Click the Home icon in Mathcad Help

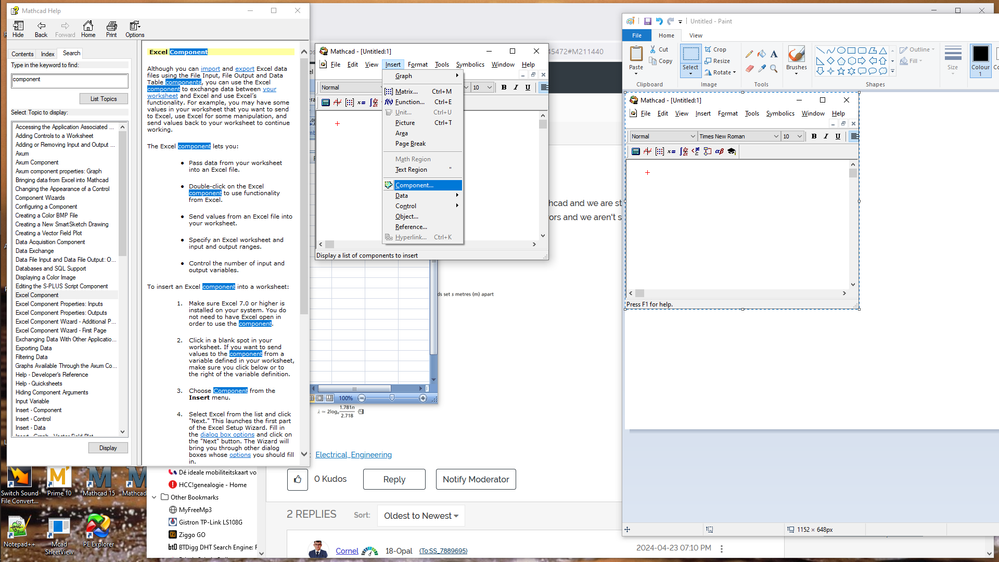coord(88,28)
